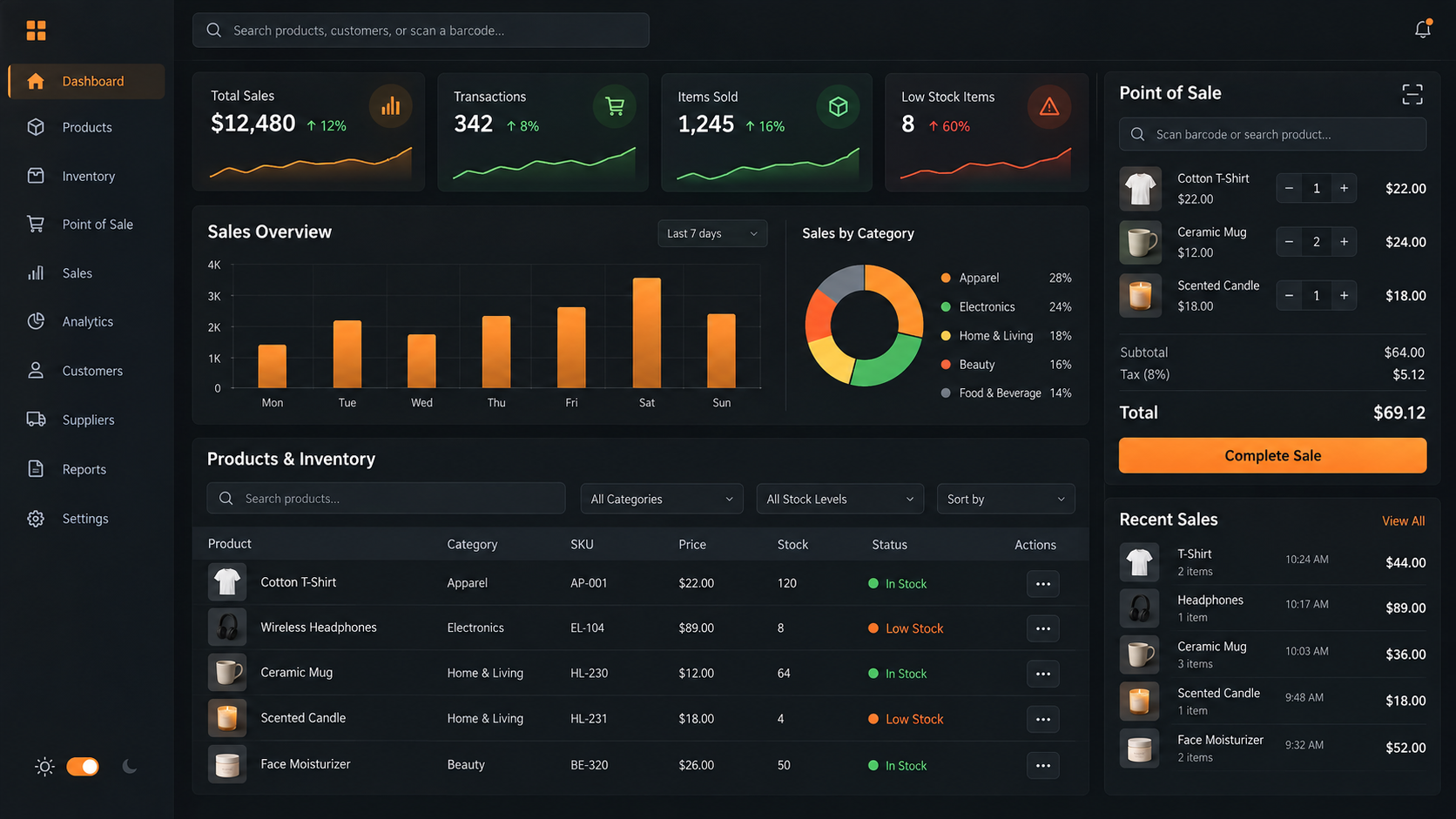Open Reports in the sidebar
Viewport: 1456px width, 819px height.
86,469
